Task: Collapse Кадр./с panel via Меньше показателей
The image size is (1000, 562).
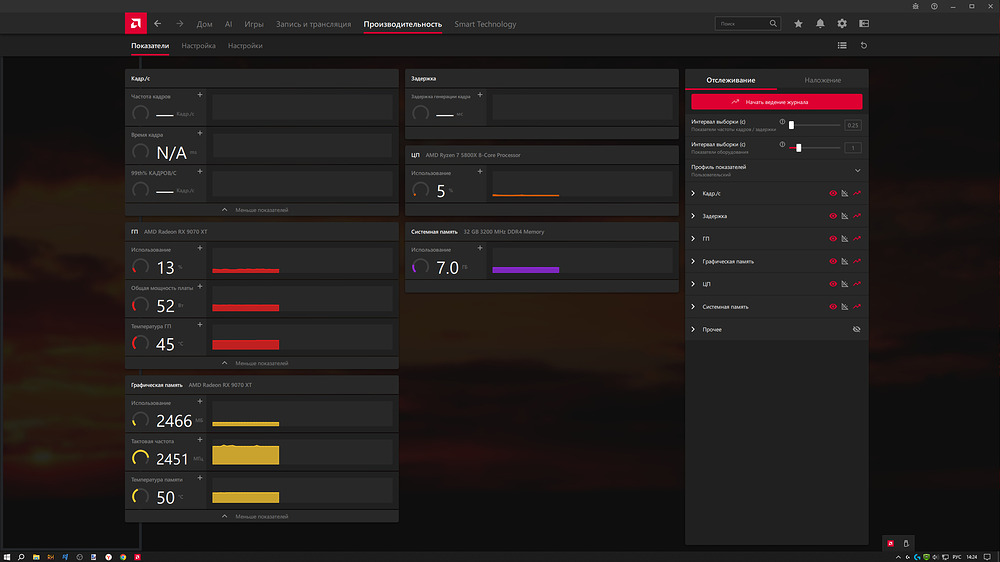Action: (261, 210)
